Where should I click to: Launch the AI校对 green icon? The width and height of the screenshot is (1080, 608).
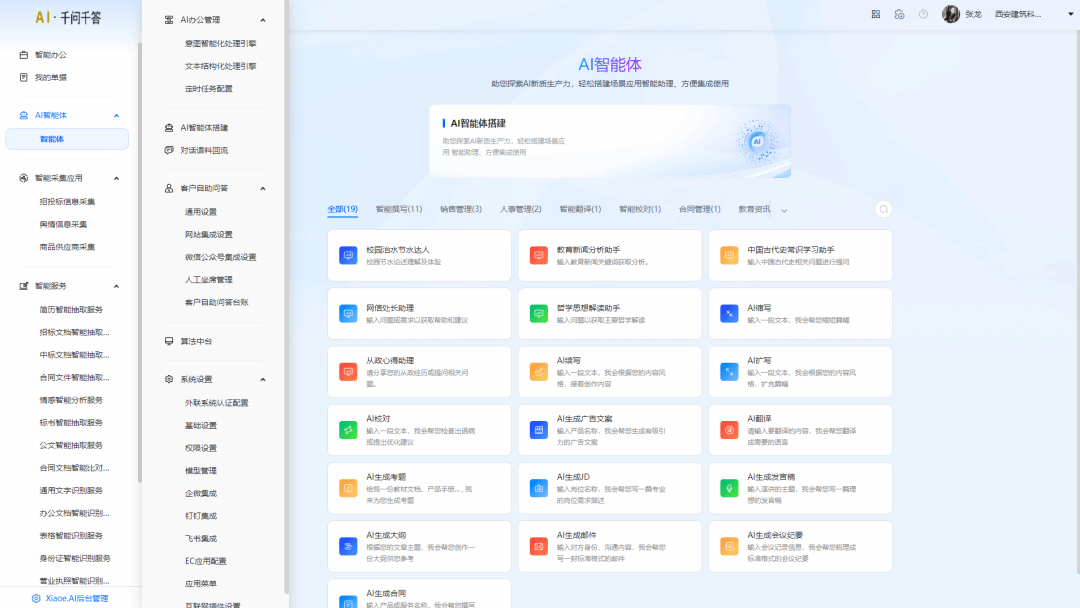(348, 430)
